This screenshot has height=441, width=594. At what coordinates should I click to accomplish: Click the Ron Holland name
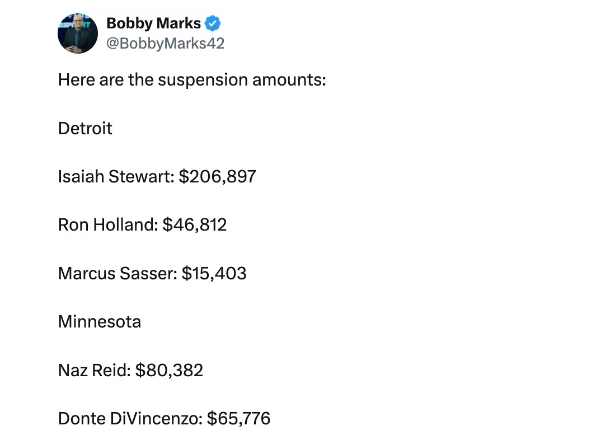coord(108,225)
